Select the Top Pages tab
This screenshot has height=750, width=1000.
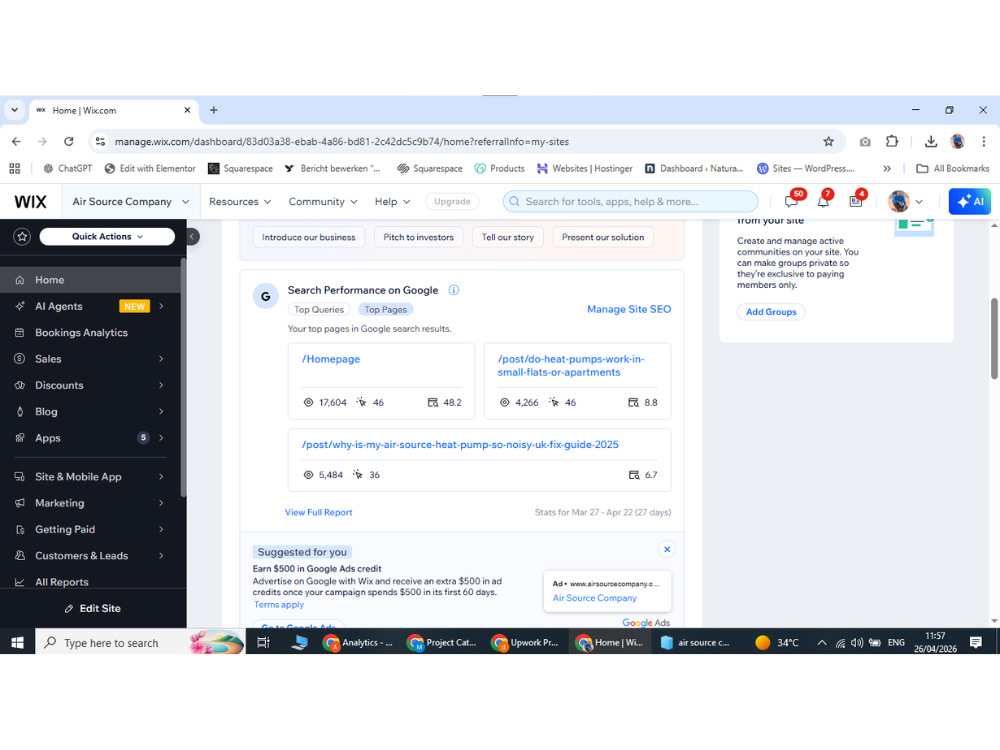[x=385, y=309]
